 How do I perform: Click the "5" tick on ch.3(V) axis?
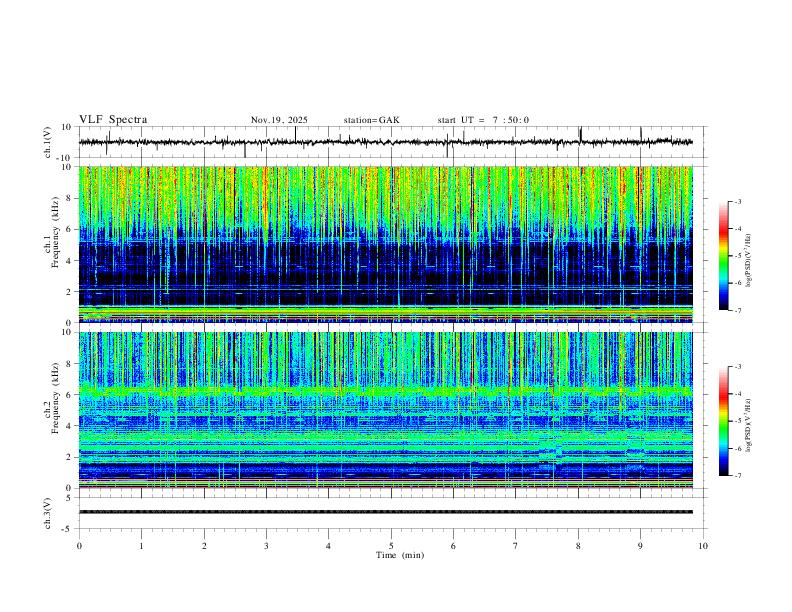point(69,498)
